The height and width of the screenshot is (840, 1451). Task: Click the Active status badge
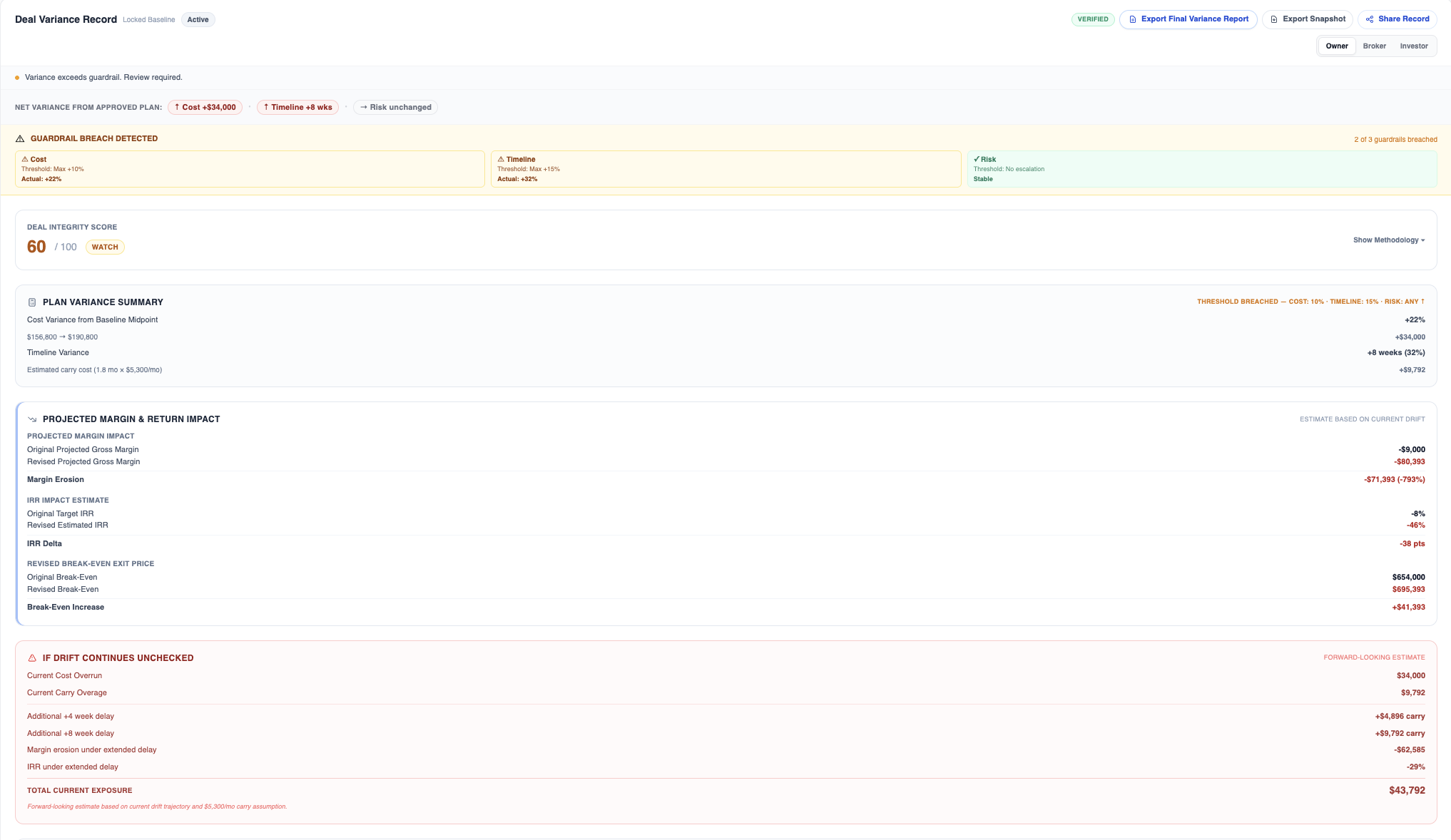coord(198,20)
